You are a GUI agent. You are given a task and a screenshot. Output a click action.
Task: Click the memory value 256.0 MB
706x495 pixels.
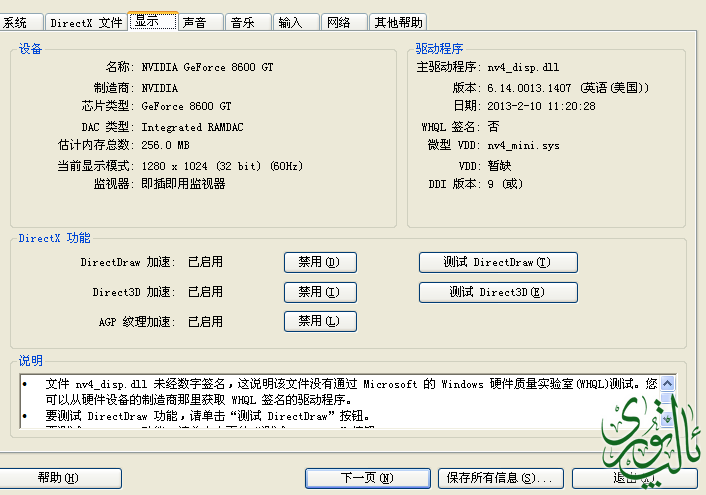pyautogui.click(x=165, y=145)
